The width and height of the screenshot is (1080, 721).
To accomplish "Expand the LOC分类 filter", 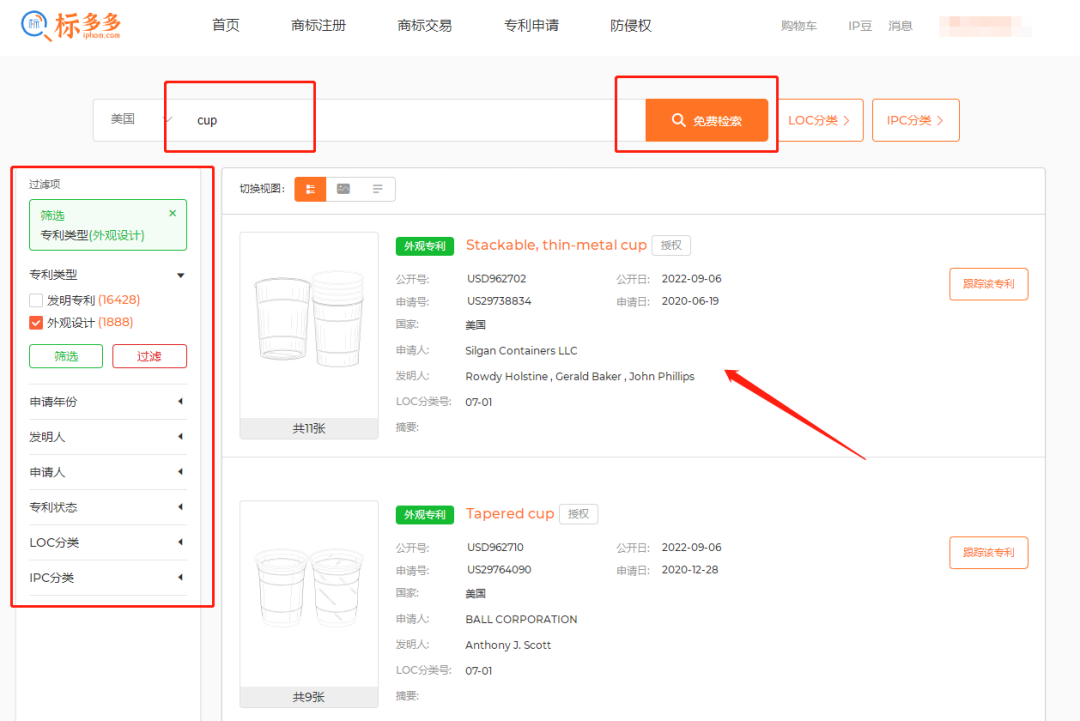I will [x=108, y=542].
